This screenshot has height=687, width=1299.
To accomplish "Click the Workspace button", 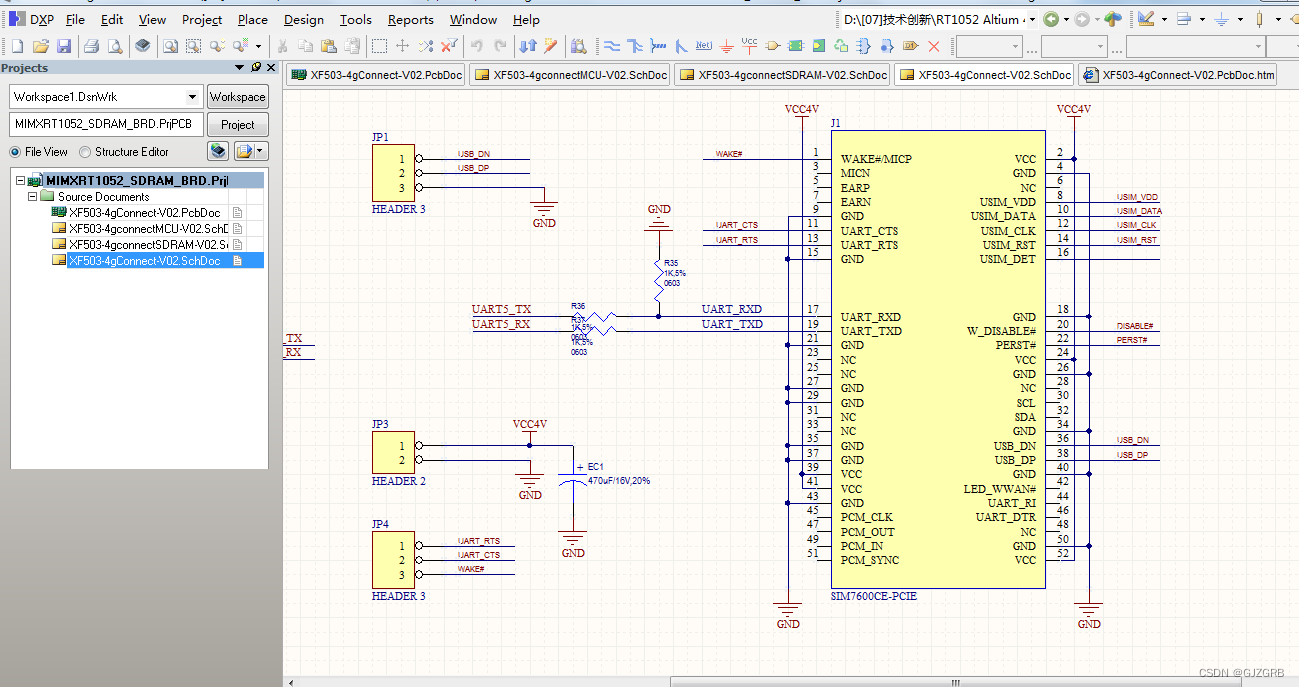I will tap(237, 96).
